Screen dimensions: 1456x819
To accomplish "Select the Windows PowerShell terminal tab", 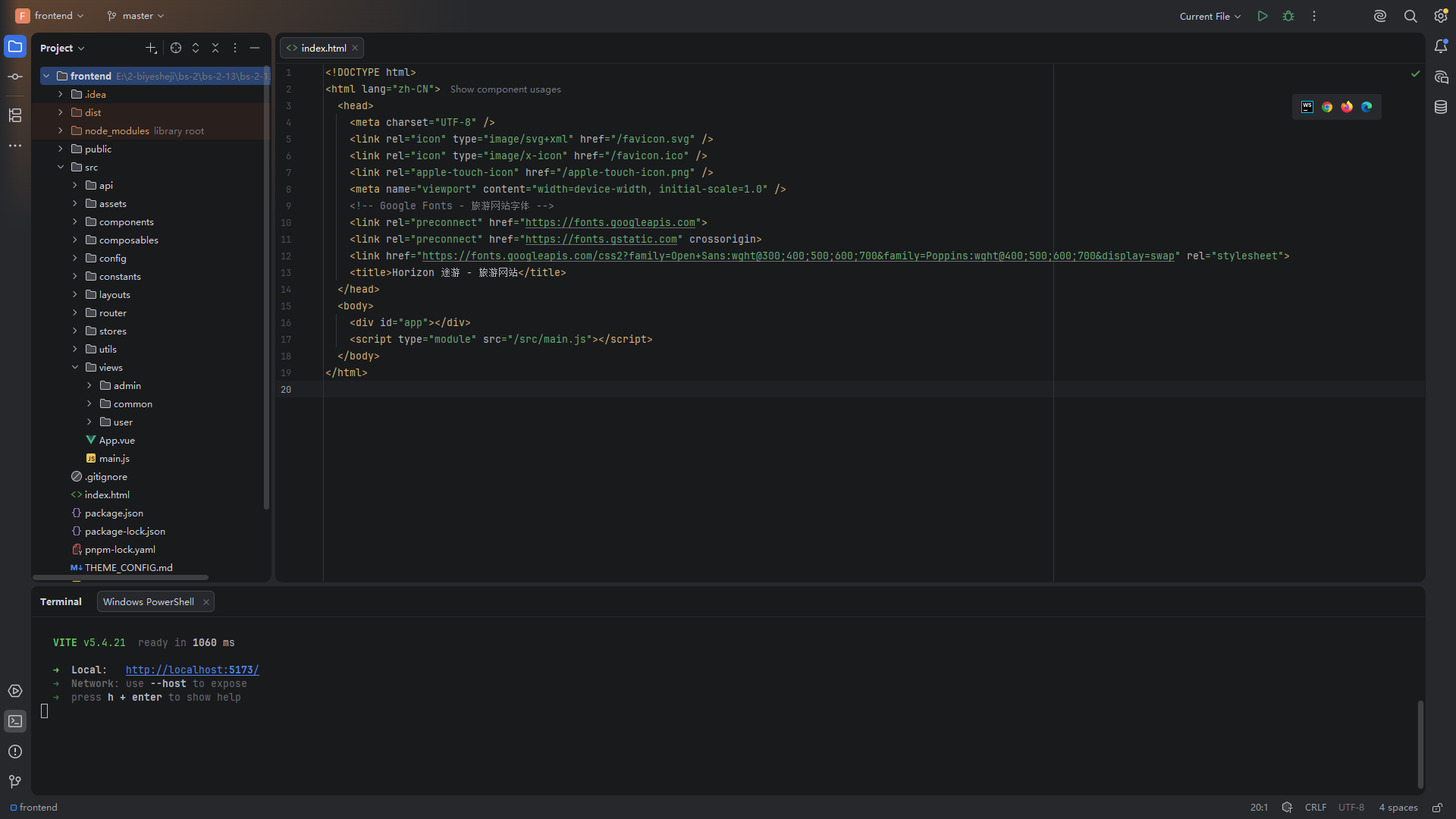I will 149,602.
